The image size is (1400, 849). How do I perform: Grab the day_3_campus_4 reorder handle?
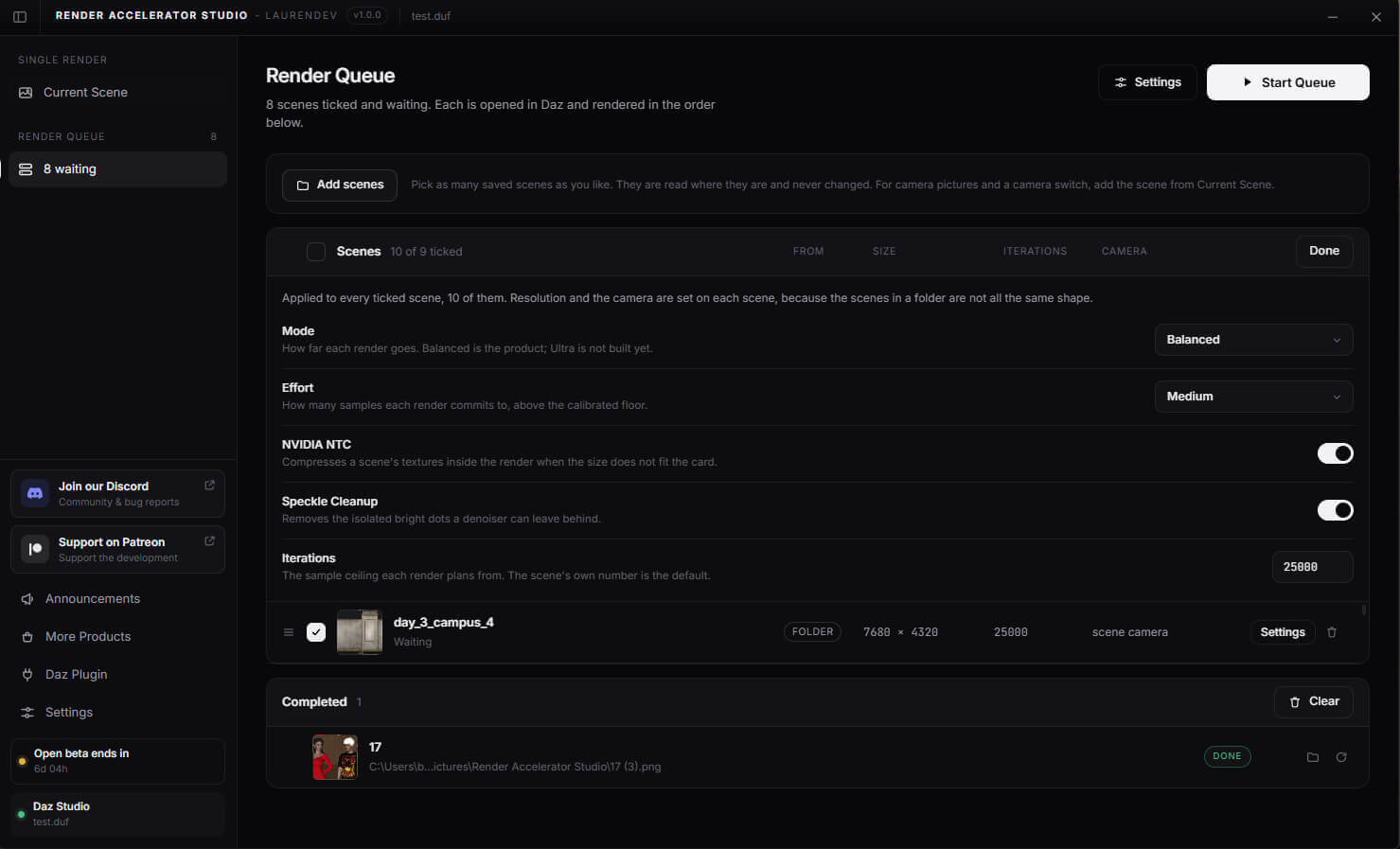(289, 632)
